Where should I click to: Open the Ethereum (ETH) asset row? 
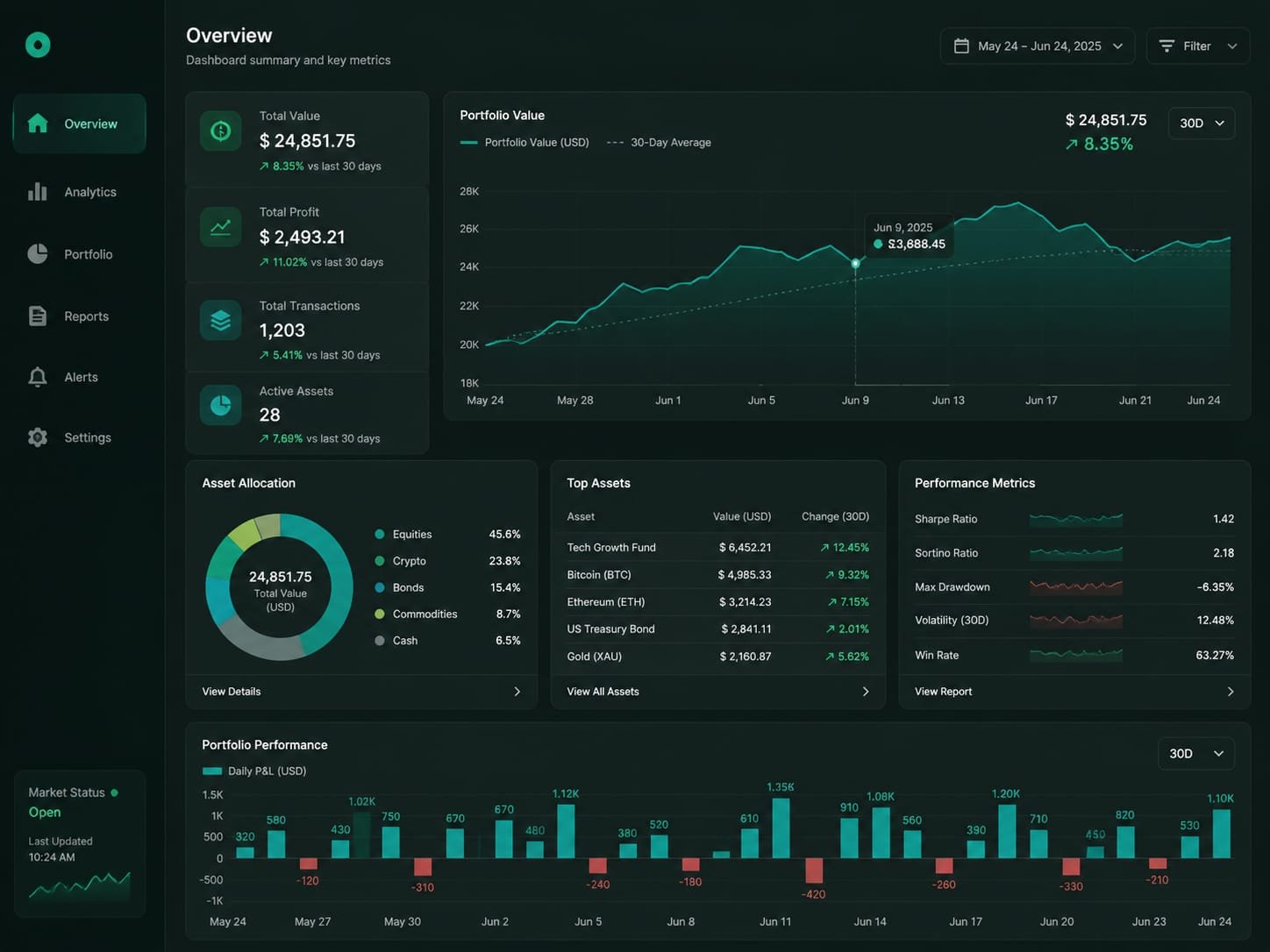717,602
